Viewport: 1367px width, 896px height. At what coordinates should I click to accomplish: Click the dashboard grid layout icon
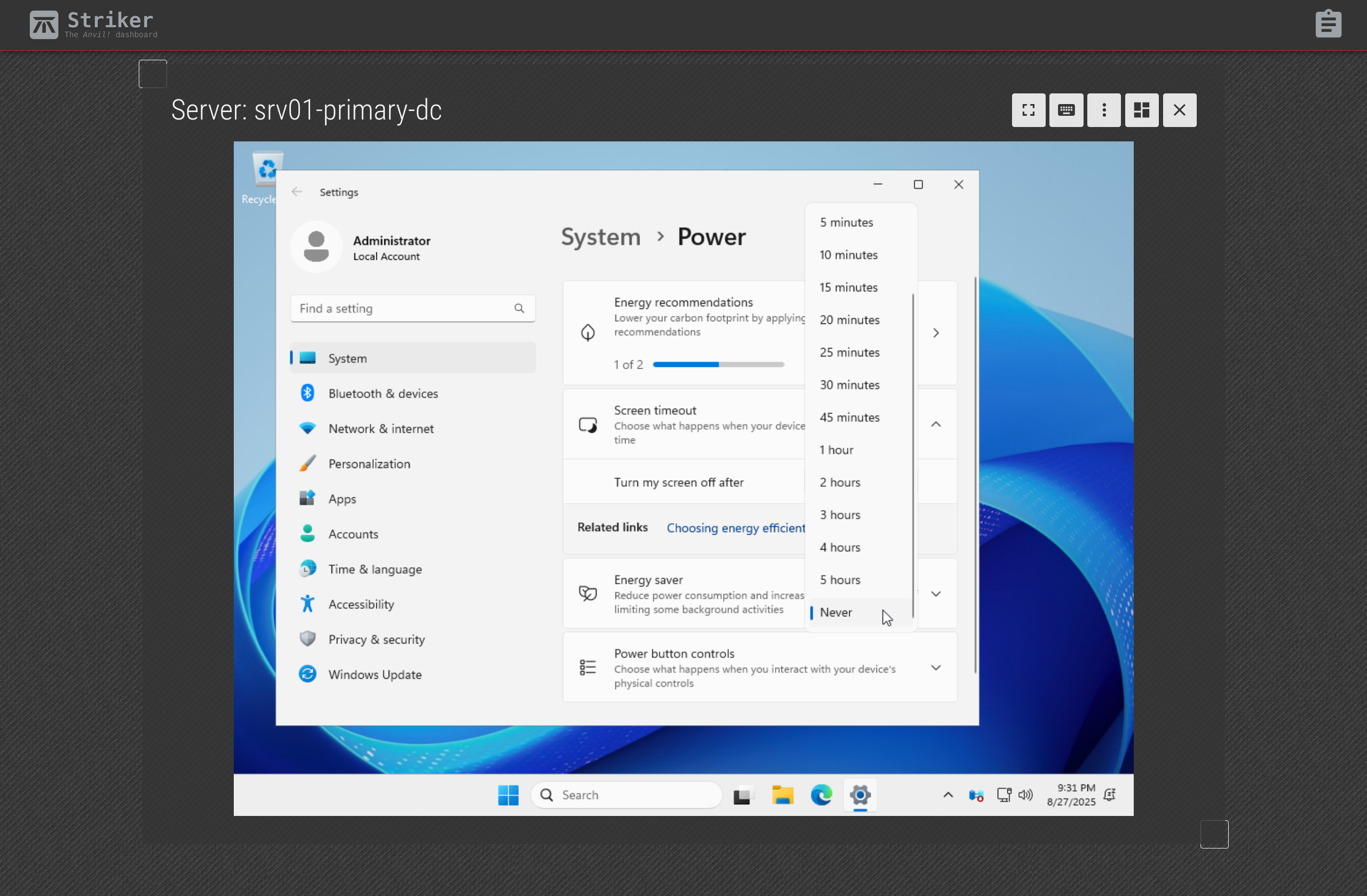[x=1141, y=110]
